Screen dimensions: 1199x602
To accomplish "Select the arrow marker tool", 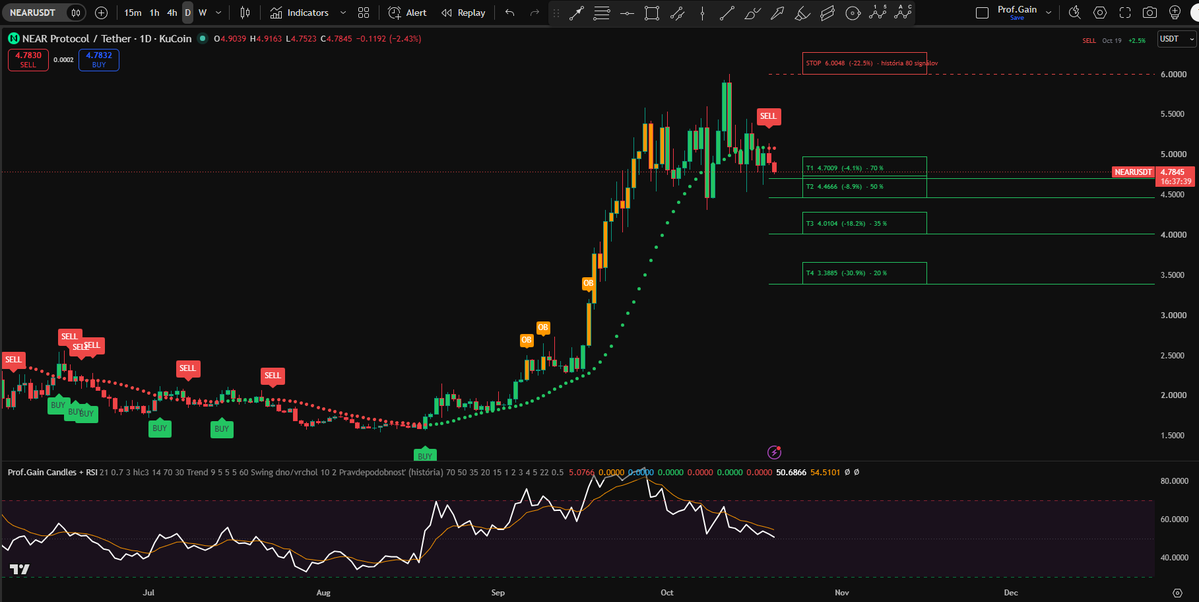I will click(777, 13).
